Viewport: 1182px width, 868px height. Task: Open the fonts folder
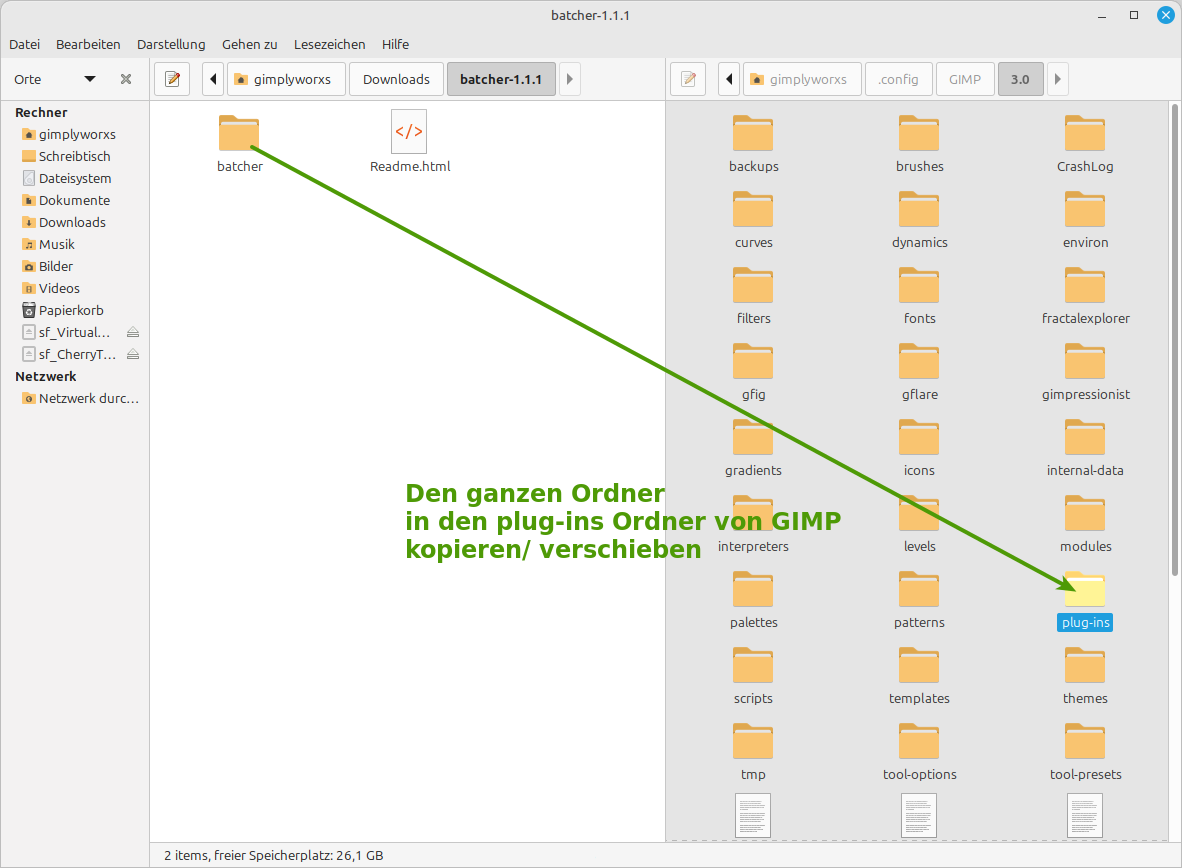[919, 285]
